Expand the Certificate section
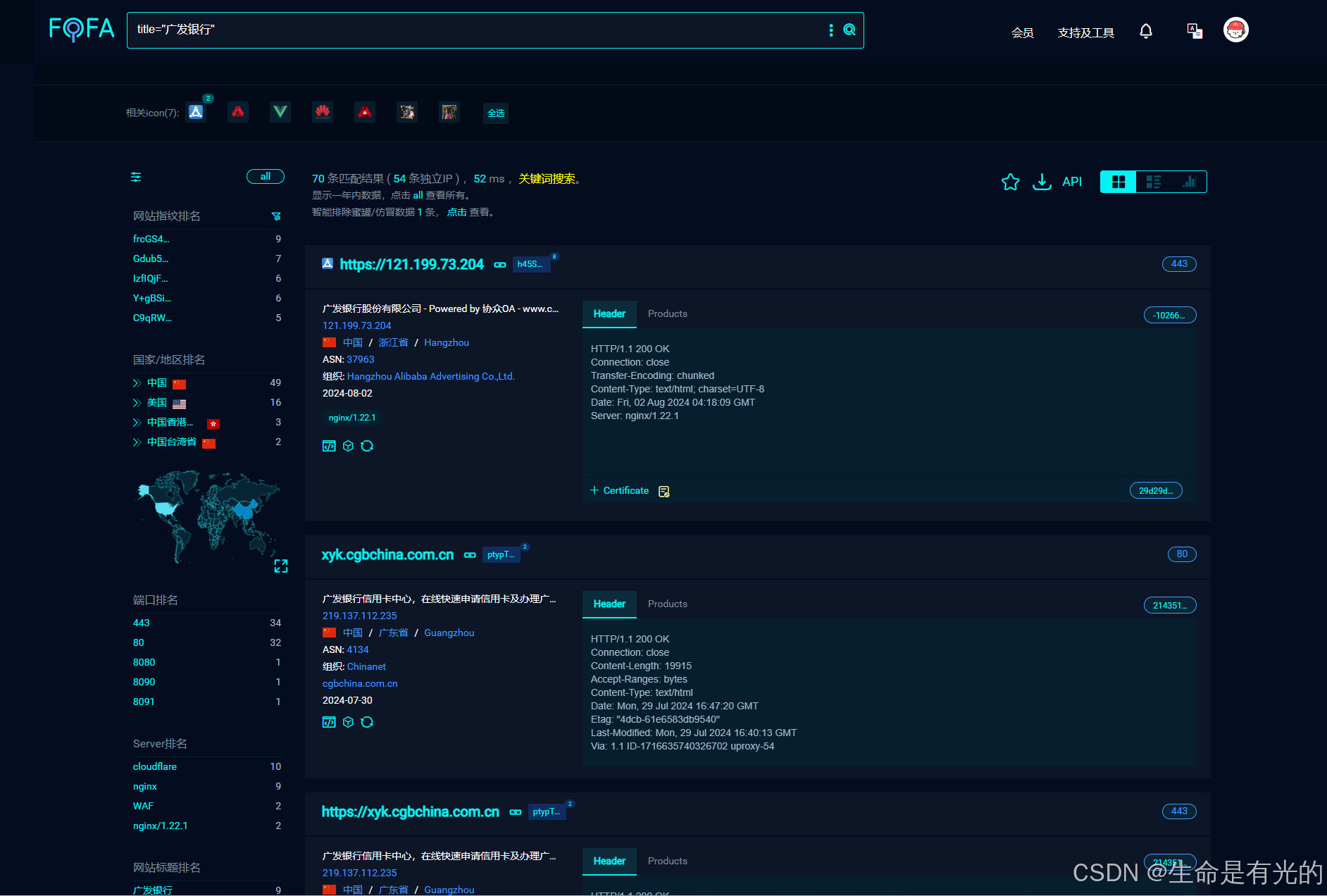The height and width of the screenshot is (896, 1327). (x=620, y=490)
